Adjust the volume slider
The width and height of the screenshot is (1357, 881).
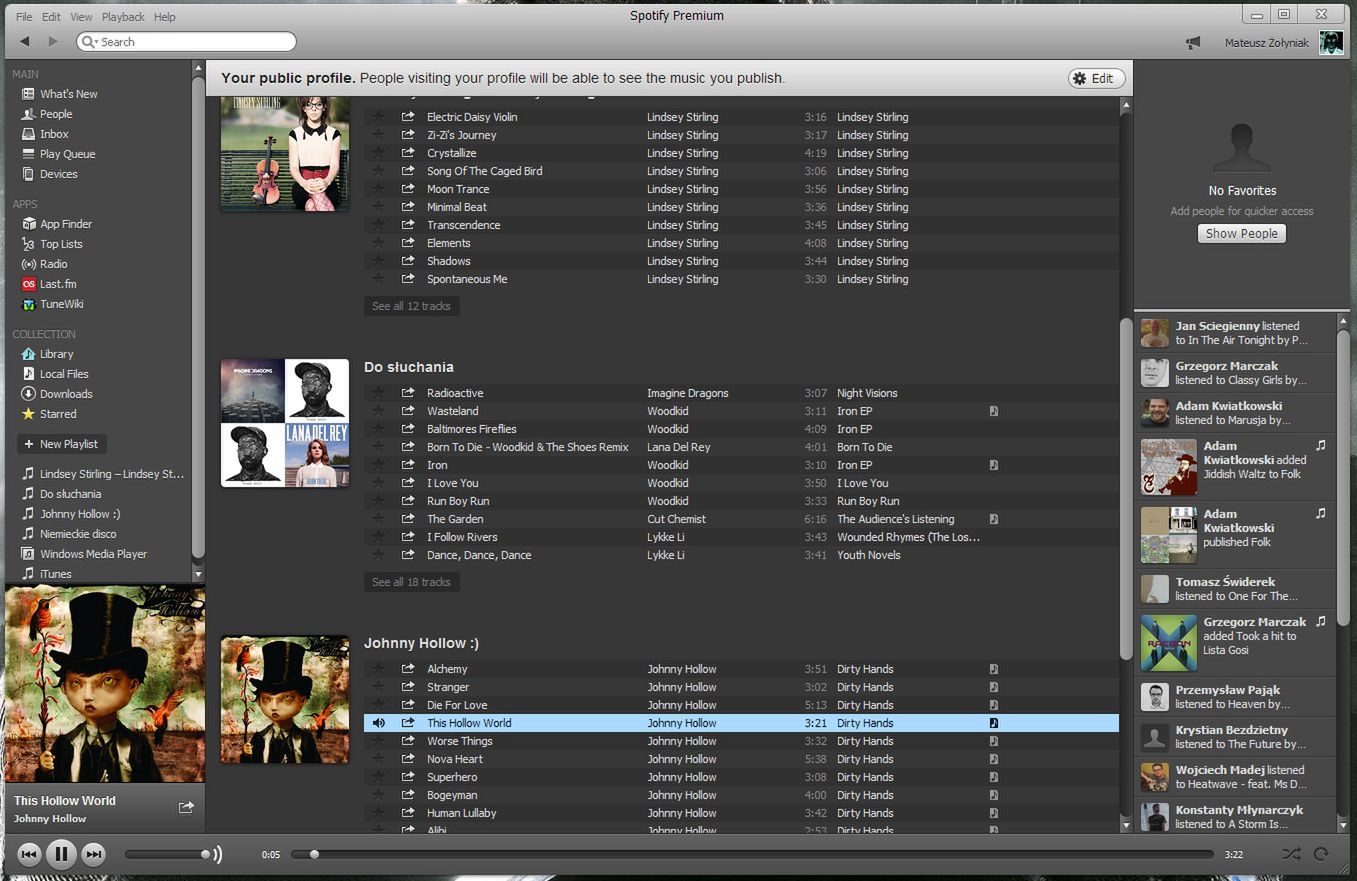click(168, 855)
